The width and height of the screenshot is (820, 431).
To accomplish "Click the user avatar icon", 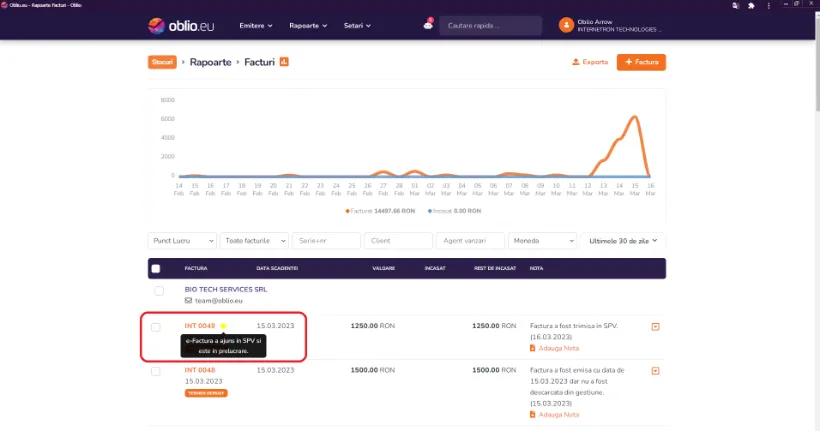I will coord(566,25).
